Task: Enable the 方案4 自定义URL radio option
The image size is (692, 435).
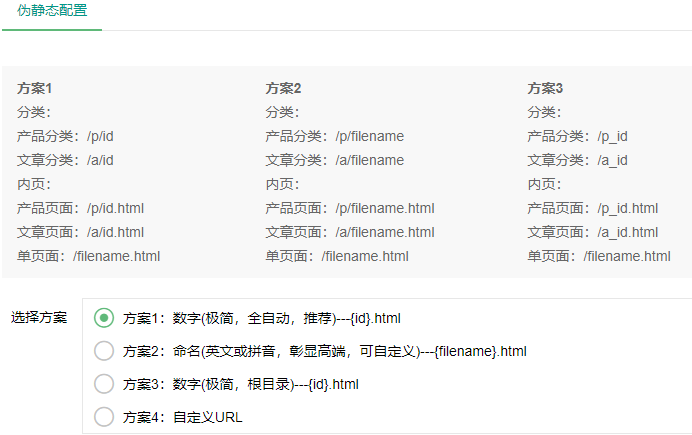Action: (x=104, y=417)
